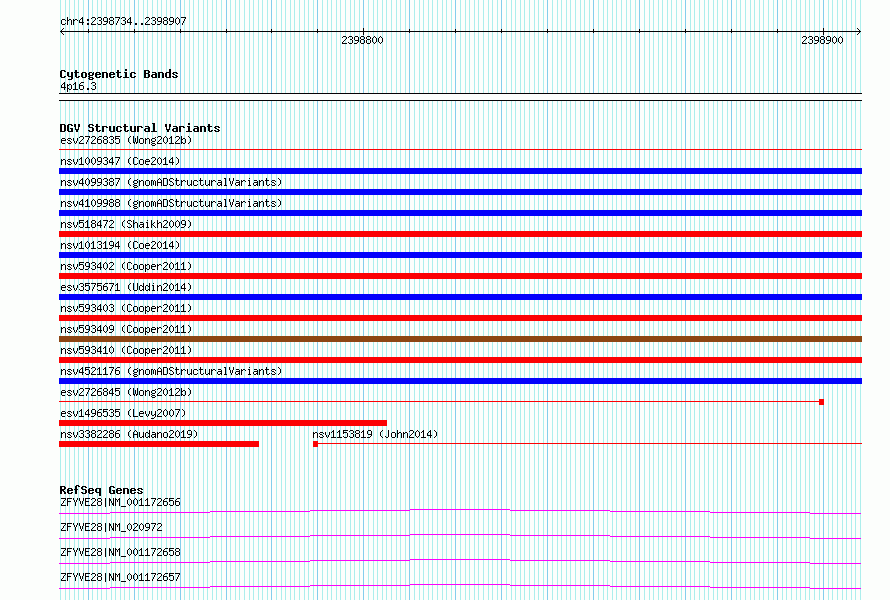The height and width of the screenshot is (600, 890).
Task: Click the chr4:2398734..2398907 region label
Action: [x=123, y=22]
